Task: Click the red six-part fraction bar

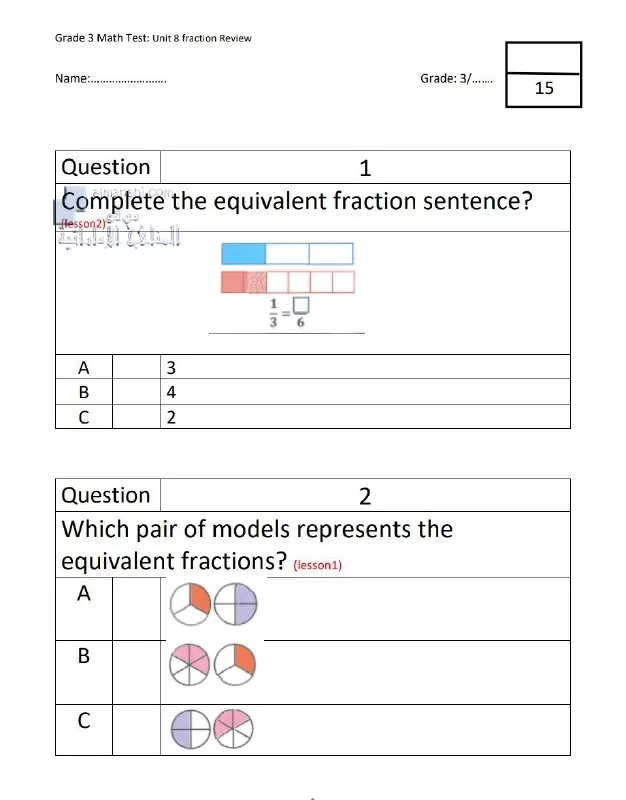Action: pos(288,282)
